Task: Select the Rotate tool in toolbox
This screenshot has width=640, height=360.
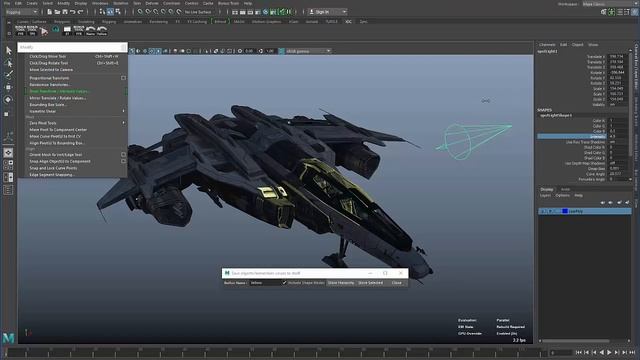Action: (x=9, y=100)
